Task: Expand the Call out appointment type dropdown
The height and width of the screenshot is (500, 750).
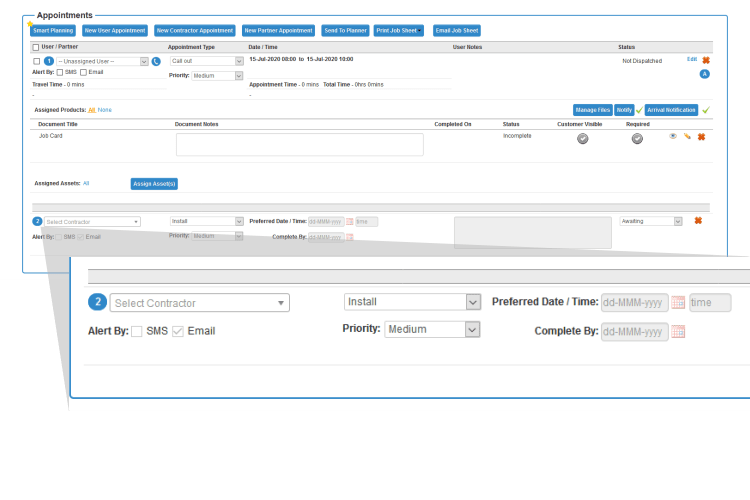Action: coord(206,61)
